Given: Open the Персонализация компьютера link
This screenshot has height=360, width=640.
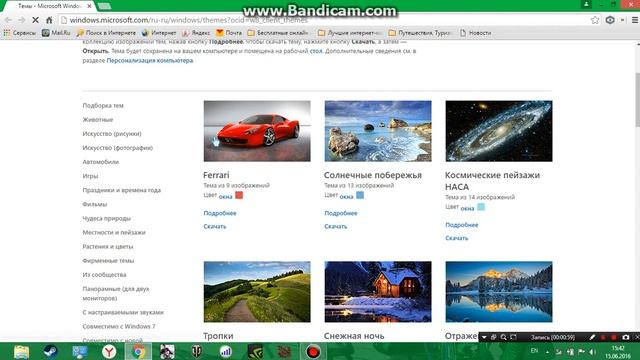Looking at the screenshot, I should point(150,60).
